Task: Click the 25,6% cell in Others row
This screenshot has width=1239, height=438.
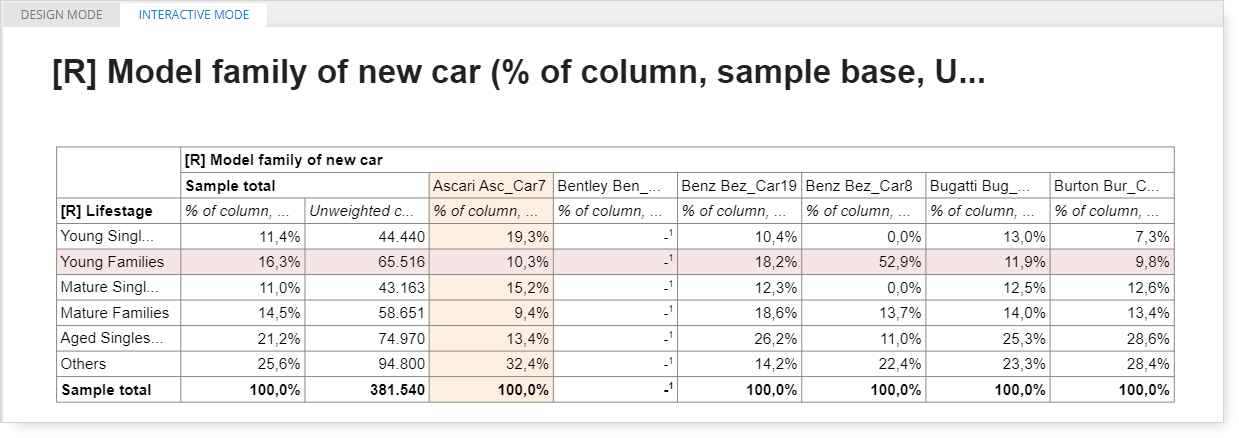Action: click(x=243, y=364)
